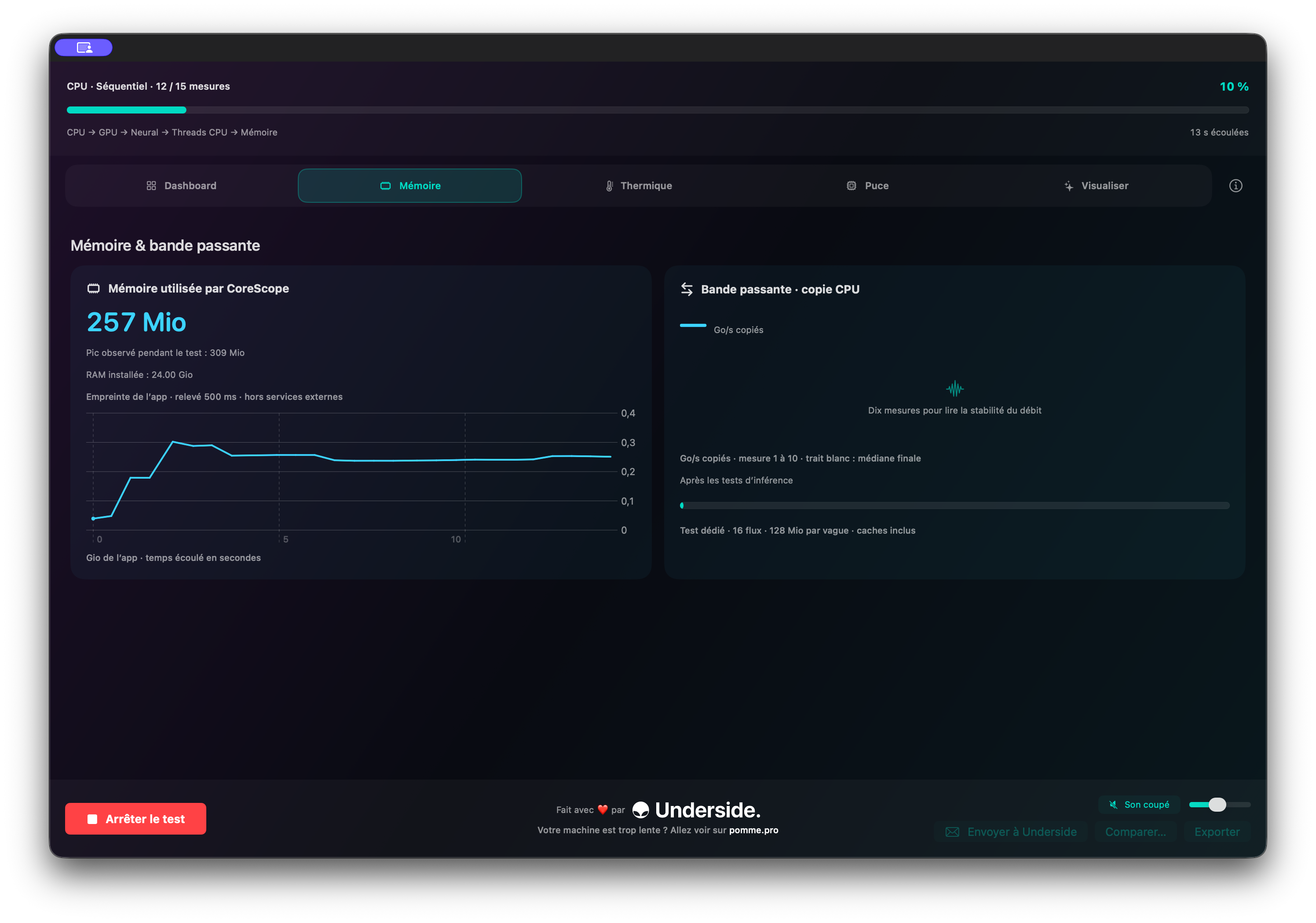The width and height of the screenshot is (1316, 923).
Task: Click 'RAM installée : 24.00 Gio' text
Action: (x=139, y=374)
